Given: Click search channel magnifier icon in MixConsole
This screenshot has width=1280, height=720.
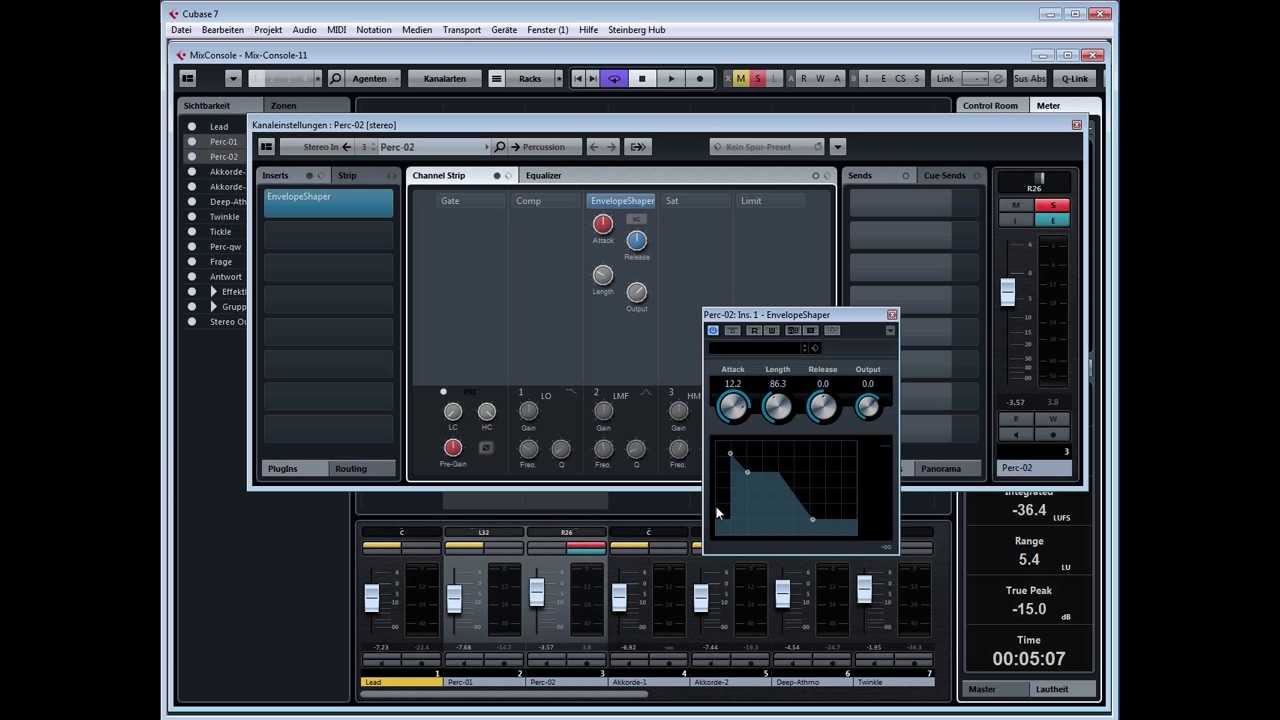Looking at the screenshot, I should click(336, 79).
